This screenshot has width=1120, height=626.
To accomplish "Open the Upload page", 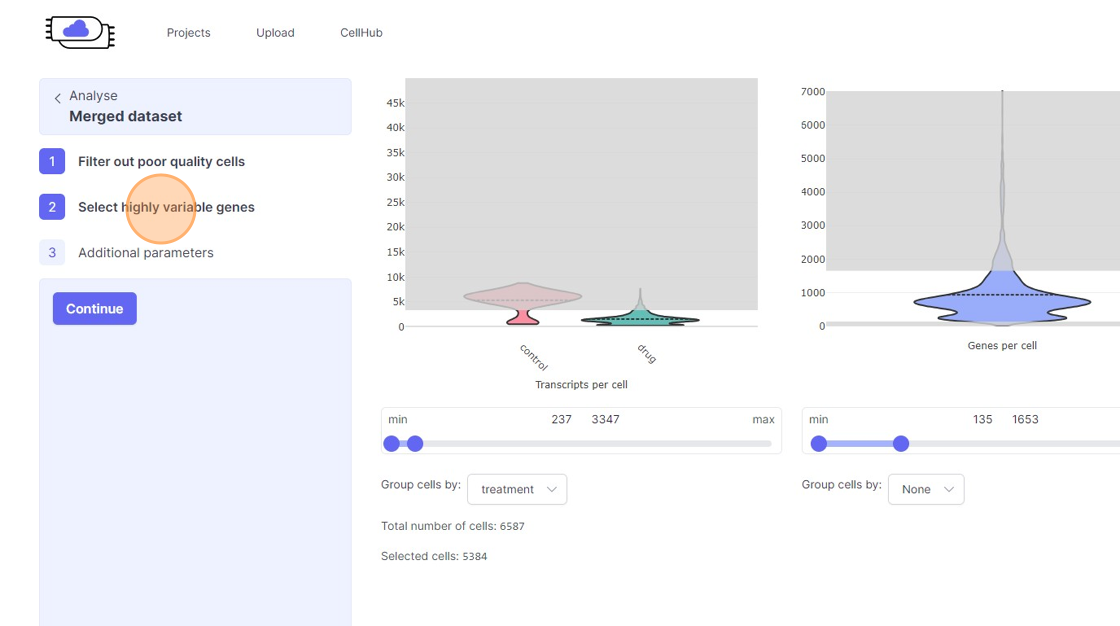I will tap(275, 33).
